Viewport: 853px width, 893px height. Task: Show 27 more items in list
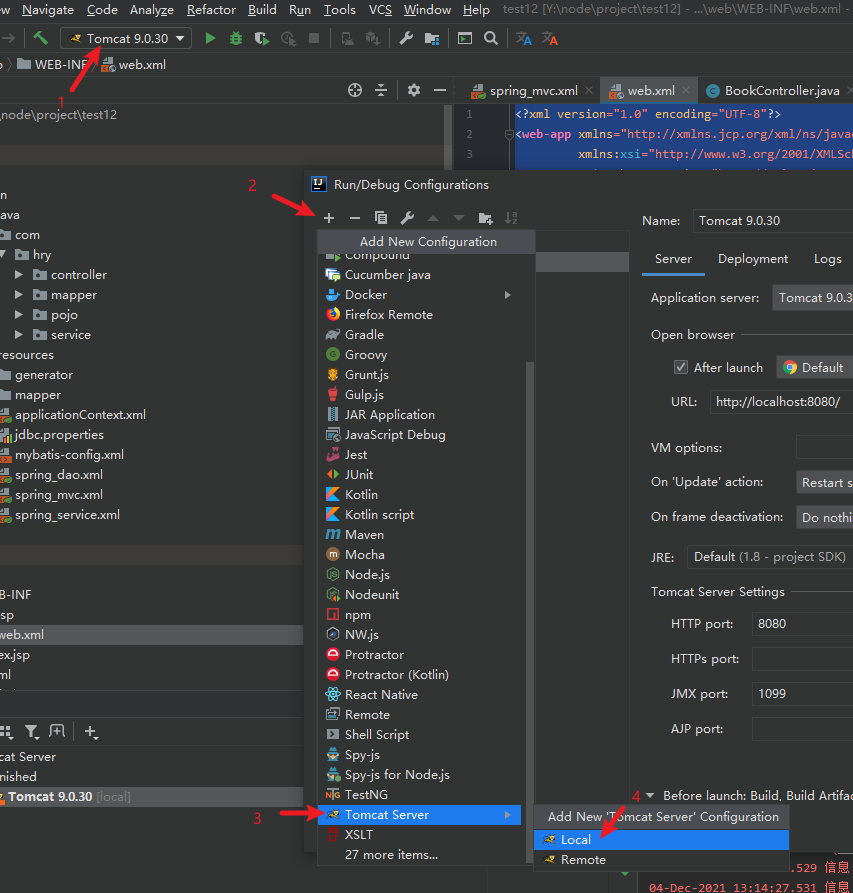point(419,855)
